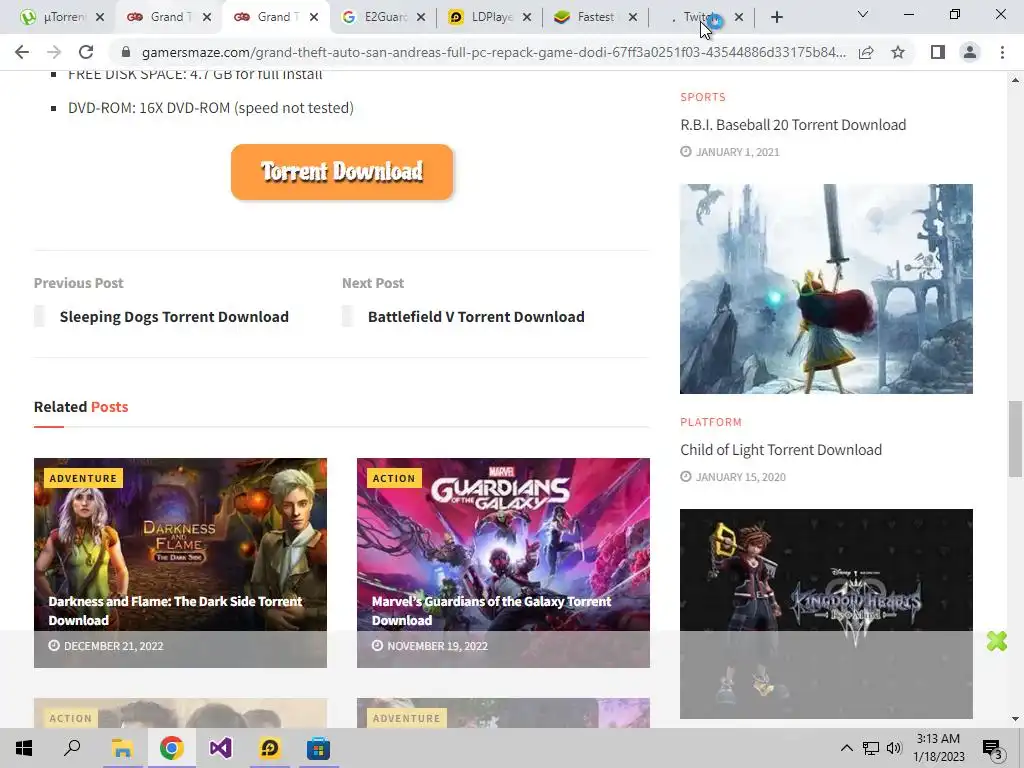Click JANUARY 15, 2020 date text
The height and width of the screenshot is (768, 1024).
pos(741,477)
